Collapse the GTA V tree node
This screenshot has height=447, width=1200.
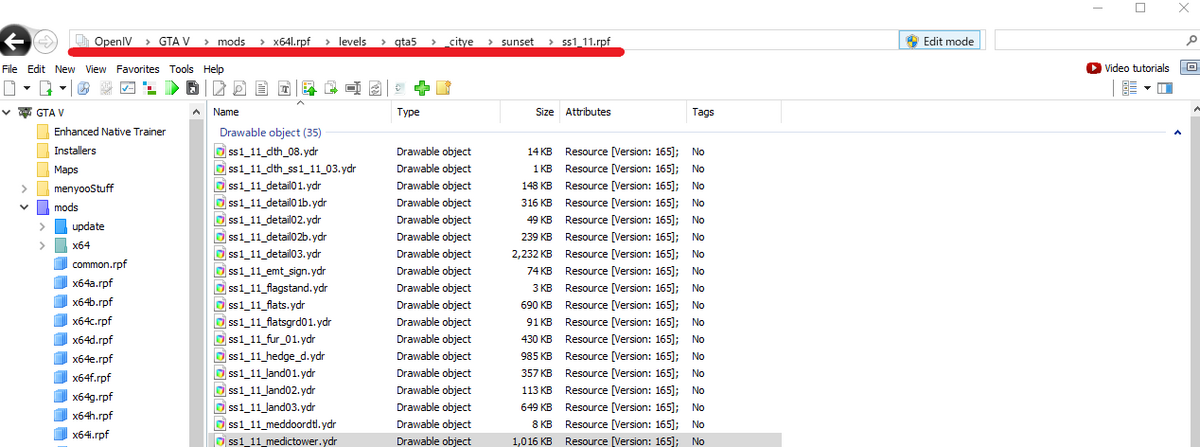7,112
